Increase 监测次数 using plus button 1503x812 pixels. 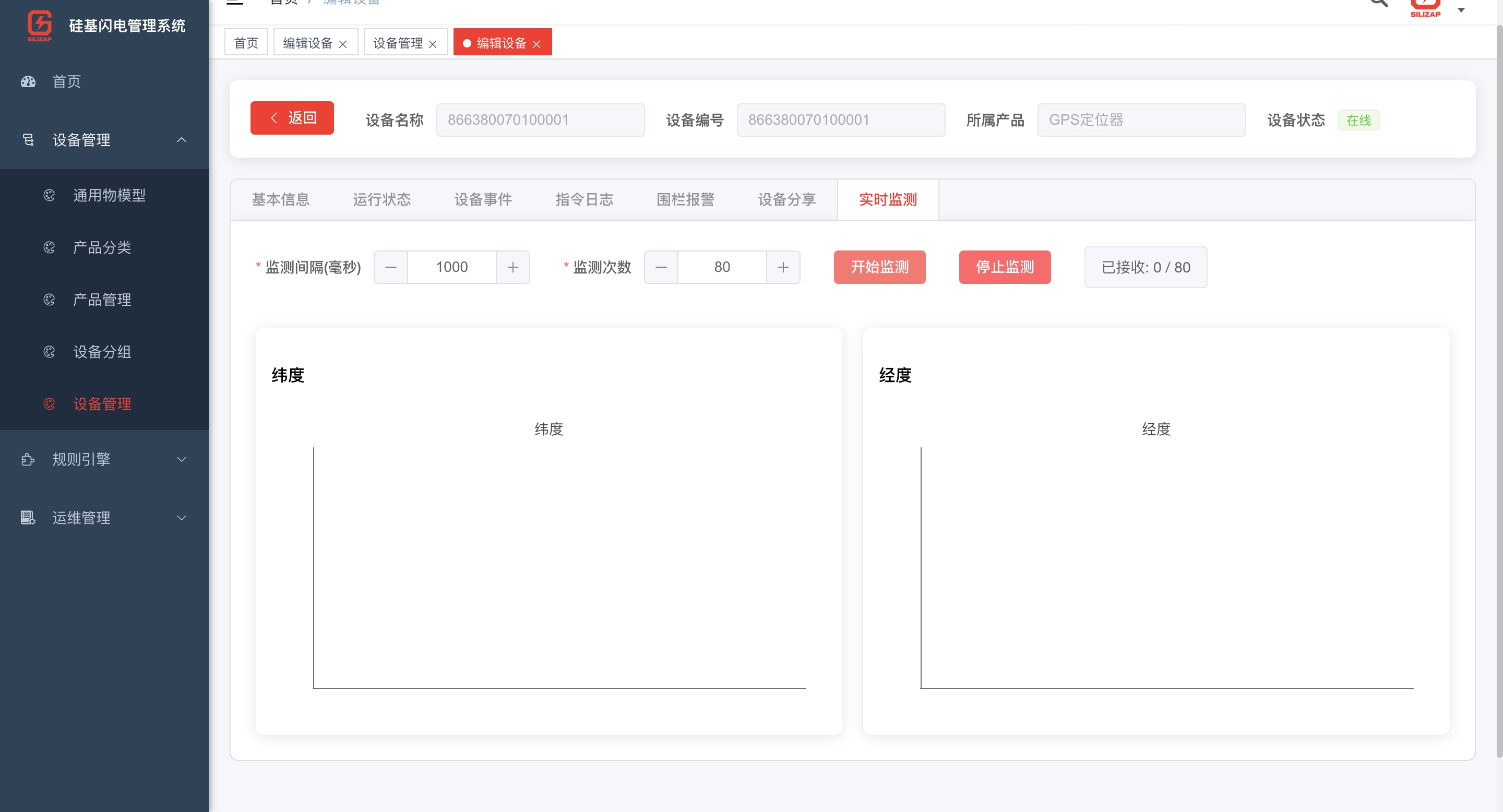tap(783, 267)
